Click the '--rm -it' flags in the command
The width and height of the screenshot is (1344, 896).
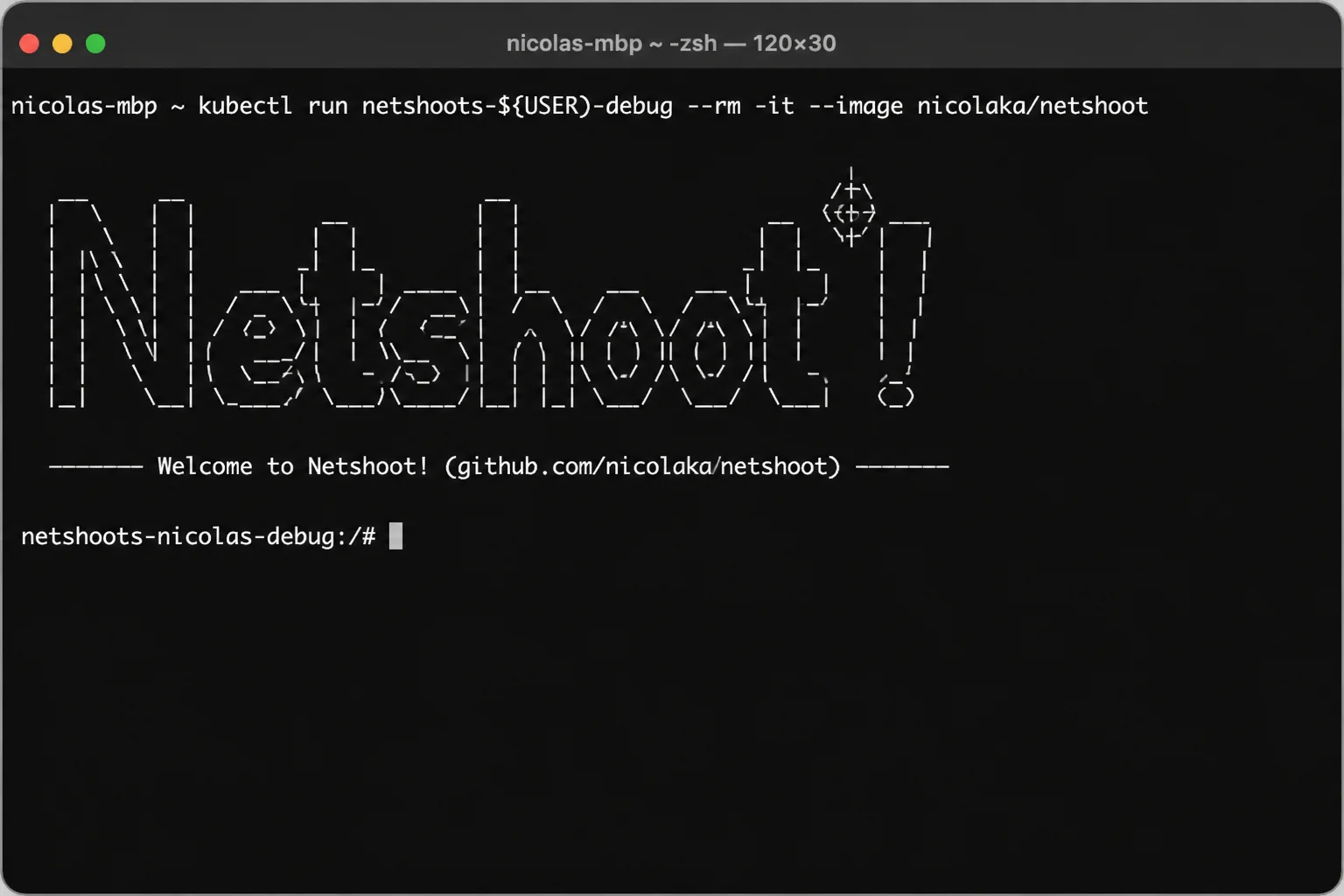(x=740, y=106)
